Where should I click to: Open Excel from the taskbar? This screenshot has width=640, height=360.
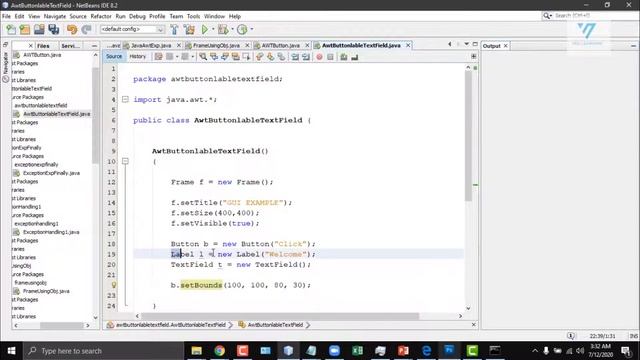tap(358, 351)
